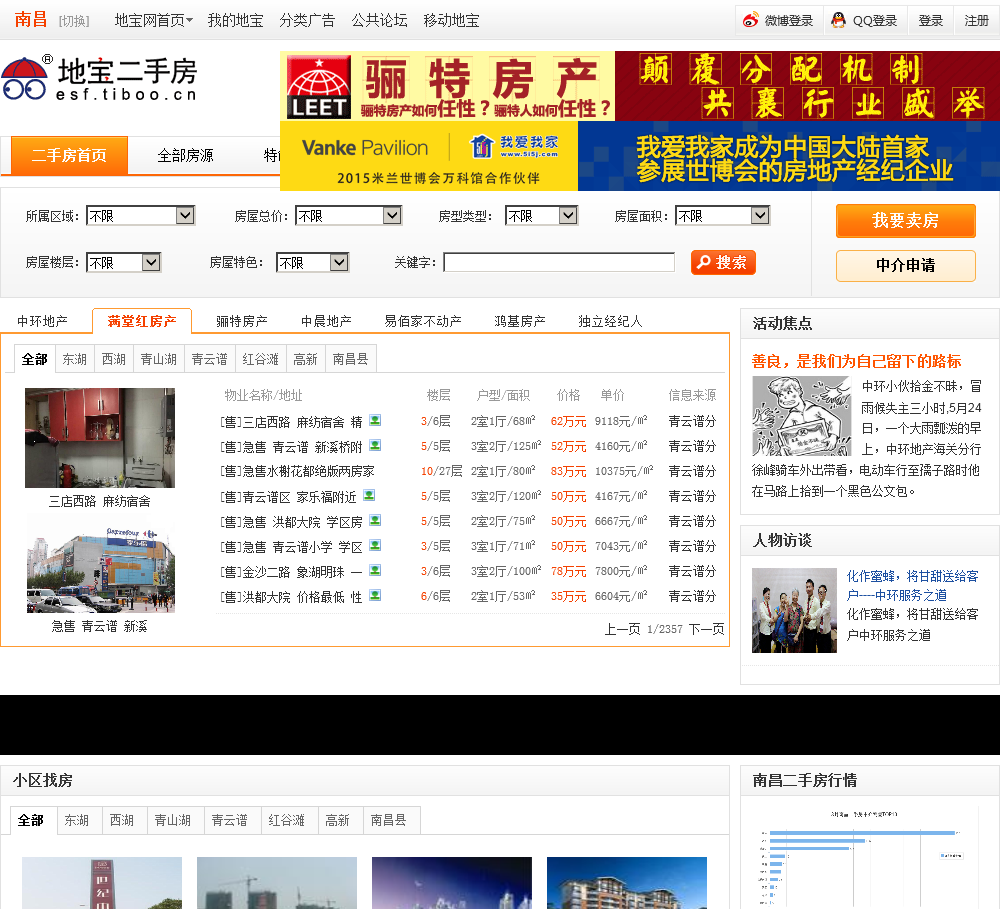Open the 所属区域 dropdown
Screen dimensions: 1000x909
(x=140, y=216)
